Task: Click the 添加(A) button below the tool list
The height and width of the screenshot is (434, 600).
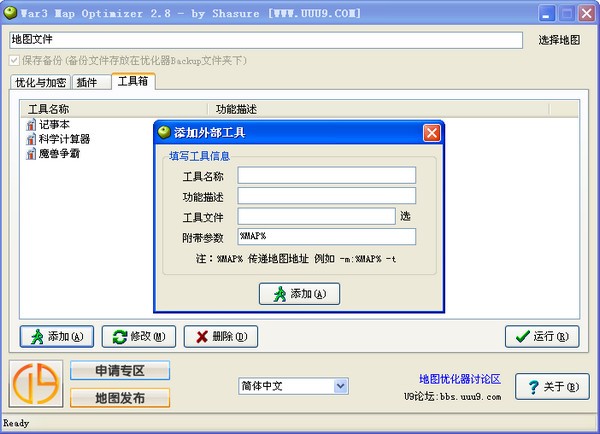Action: pyautogui.click(x=57, y=337)
